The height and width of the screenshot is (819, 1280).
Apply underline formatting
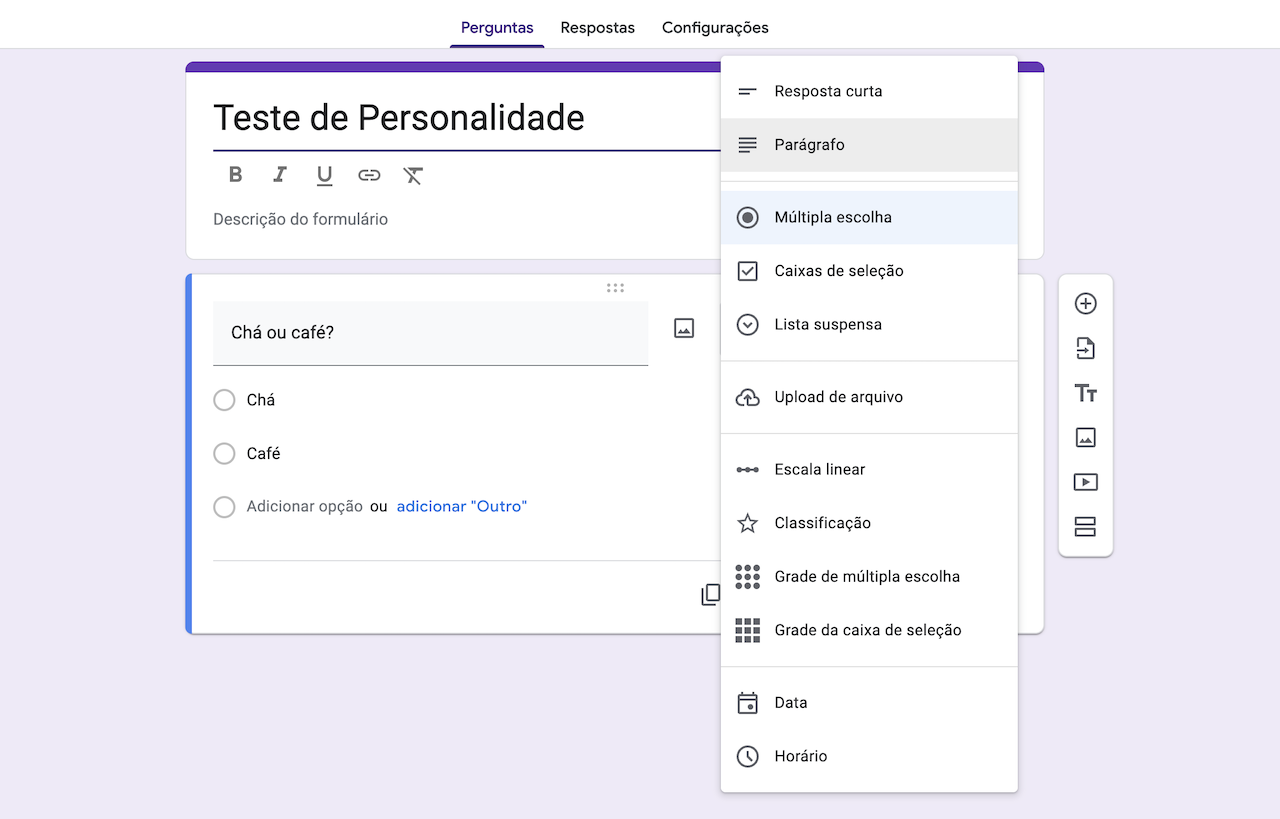pyautogui.click(x=324, y=174)
